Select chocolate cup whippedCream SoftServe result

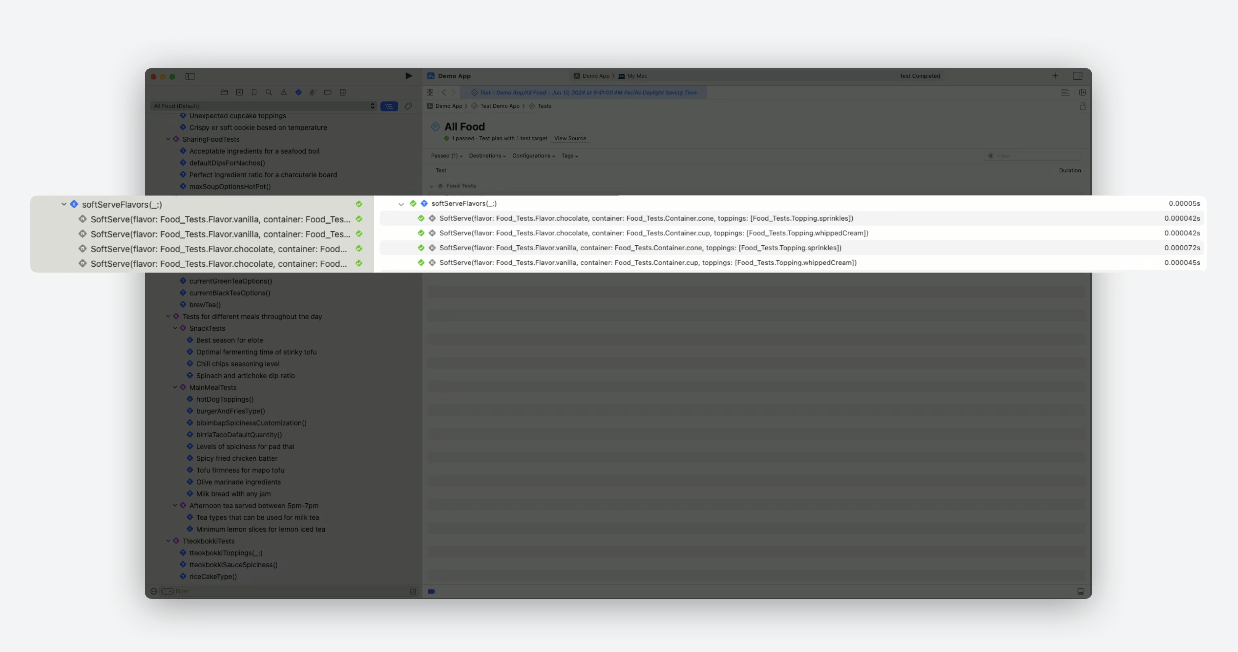click(x=791, y=233)
